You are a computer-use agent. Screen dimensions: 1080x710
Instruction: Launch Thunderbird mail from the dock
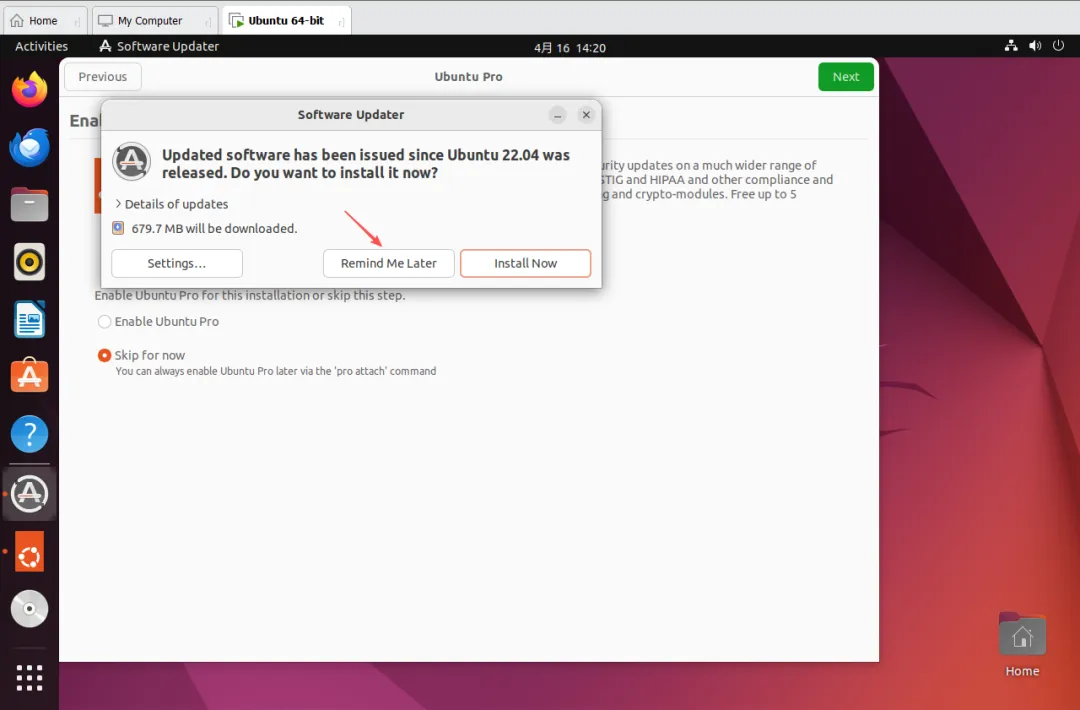[x=30, y=147]
